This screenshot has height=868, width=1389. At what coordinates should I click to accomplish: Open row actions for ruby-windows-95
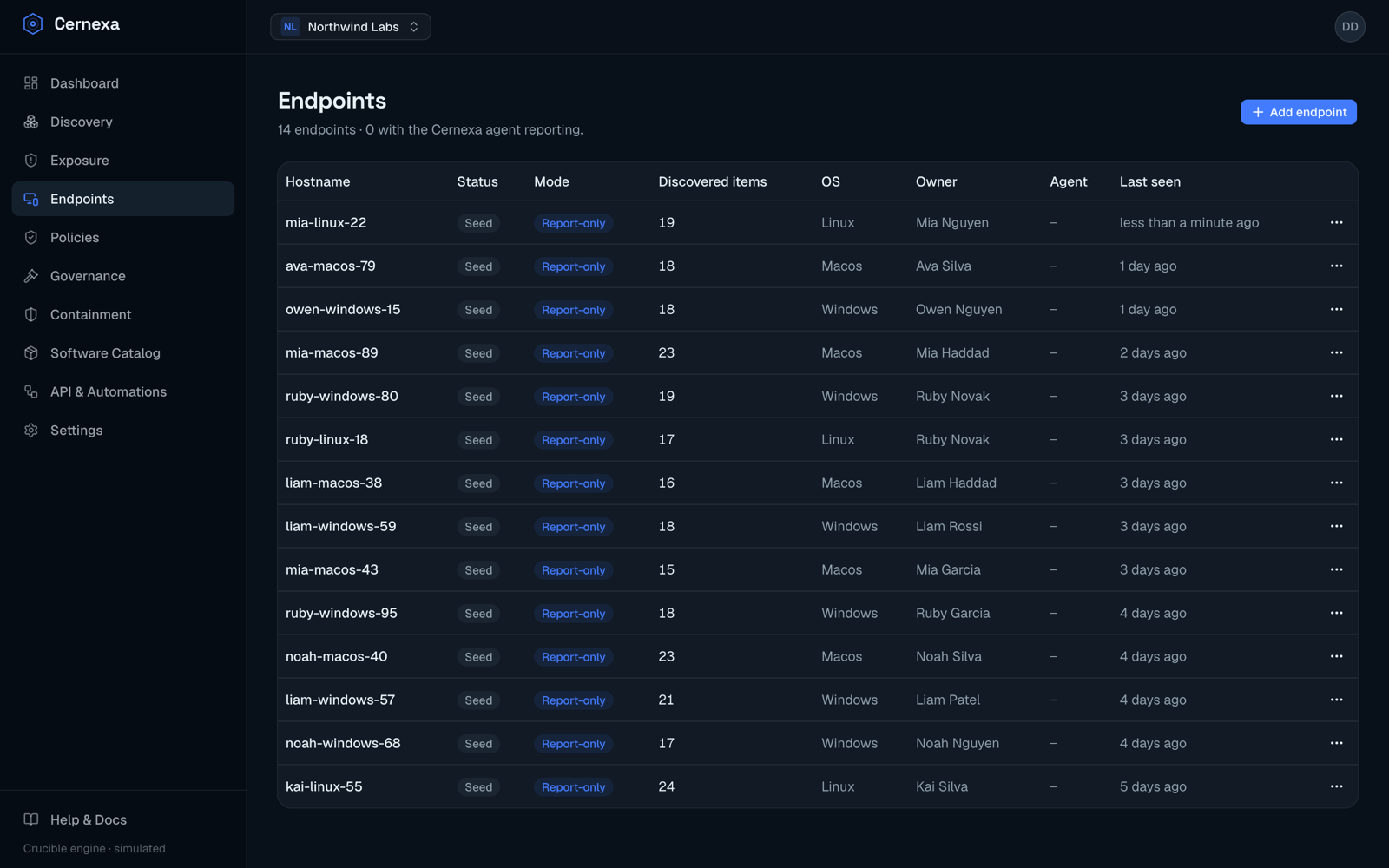[1336, 614]
